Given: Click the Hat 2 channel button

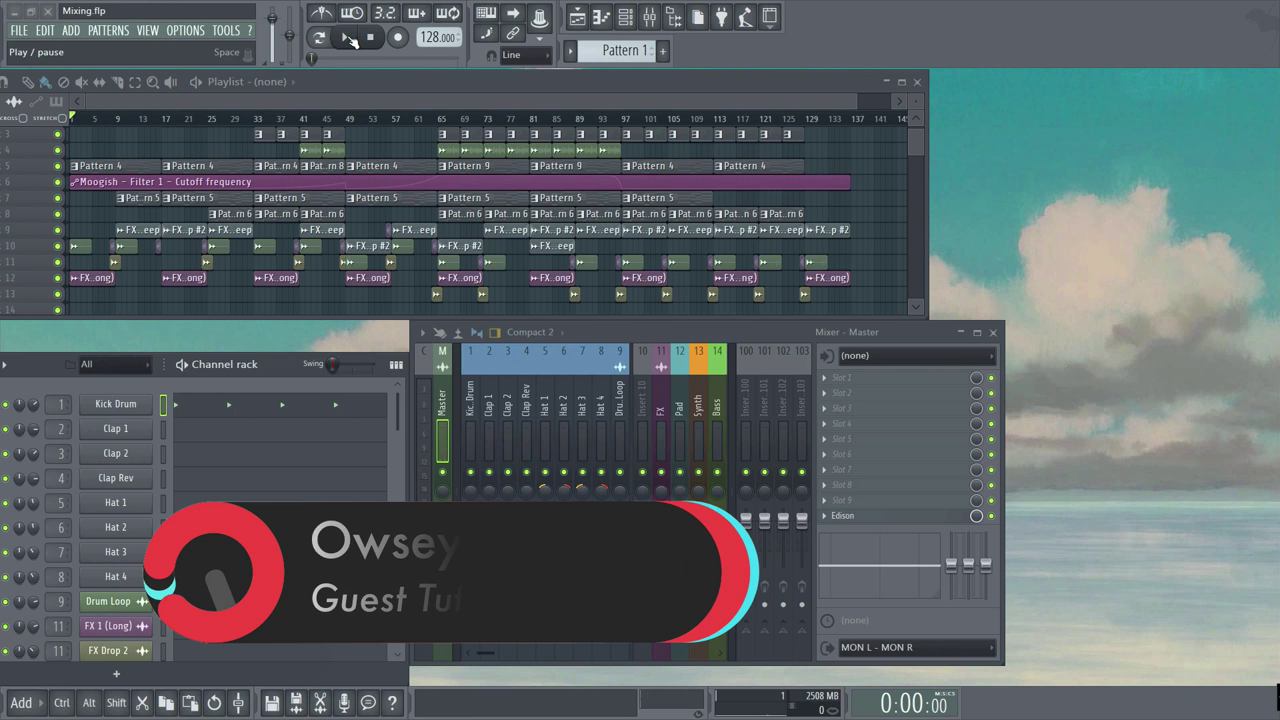Looking at the screenshot, I should pos(116,528).
